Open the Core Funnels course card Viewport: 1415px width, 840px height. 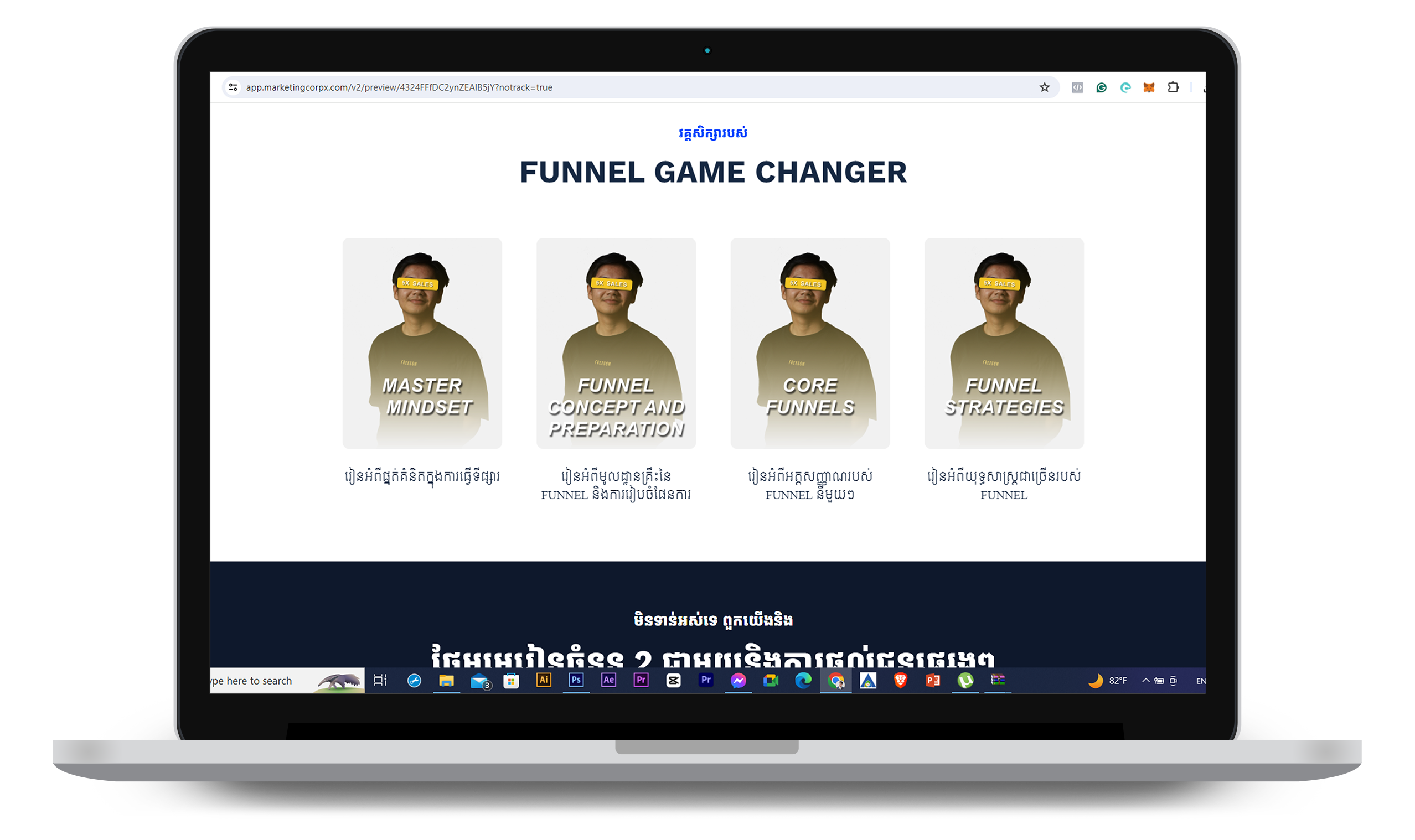pos(810,343)
